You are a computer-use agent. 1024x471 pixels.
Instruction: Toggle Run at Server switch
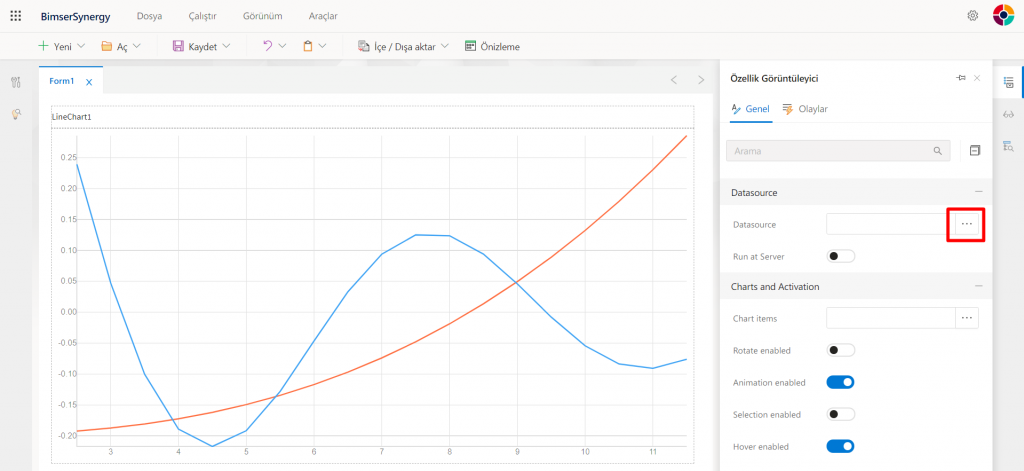(841, 256)
